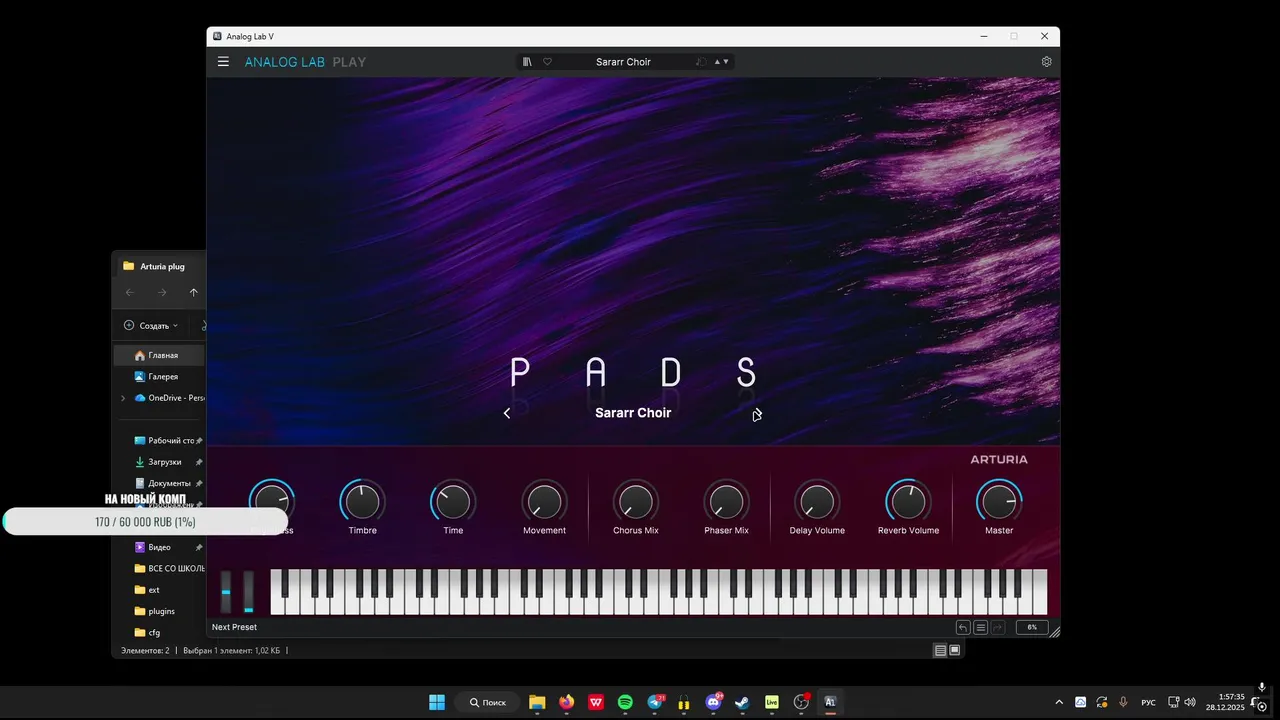Open the edit history list icon
Image resolution: width=1280 pixels, height=720 pixels.
[x=981, y=627]
